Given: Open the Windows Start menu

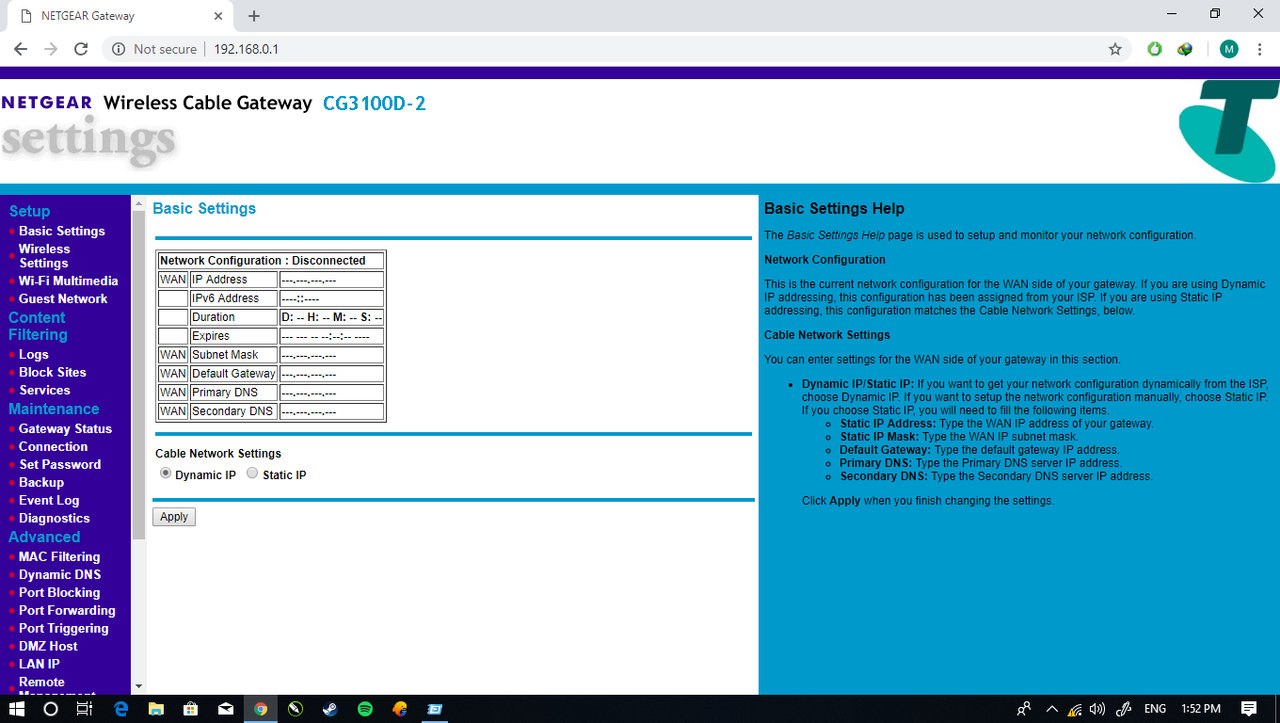Looking at the screenshot, I should pyautogui.click(x=17, y=708).
